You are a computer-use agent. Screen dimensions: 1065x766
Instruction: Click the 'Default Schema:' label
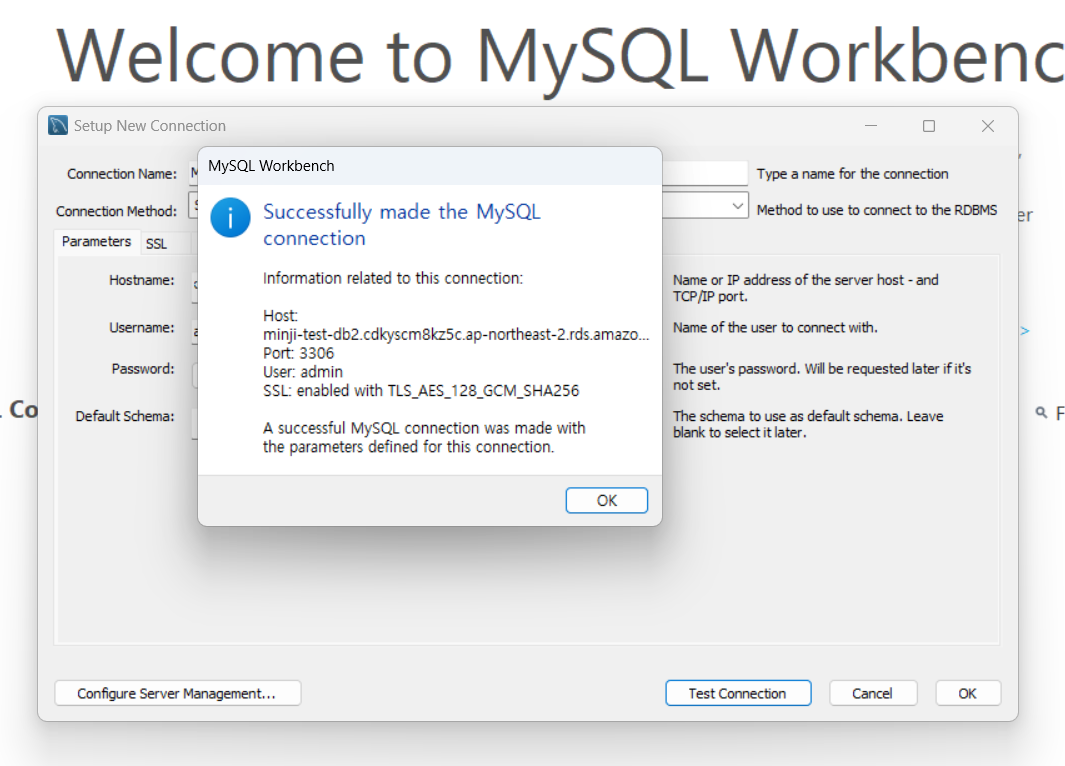point(125,416)
